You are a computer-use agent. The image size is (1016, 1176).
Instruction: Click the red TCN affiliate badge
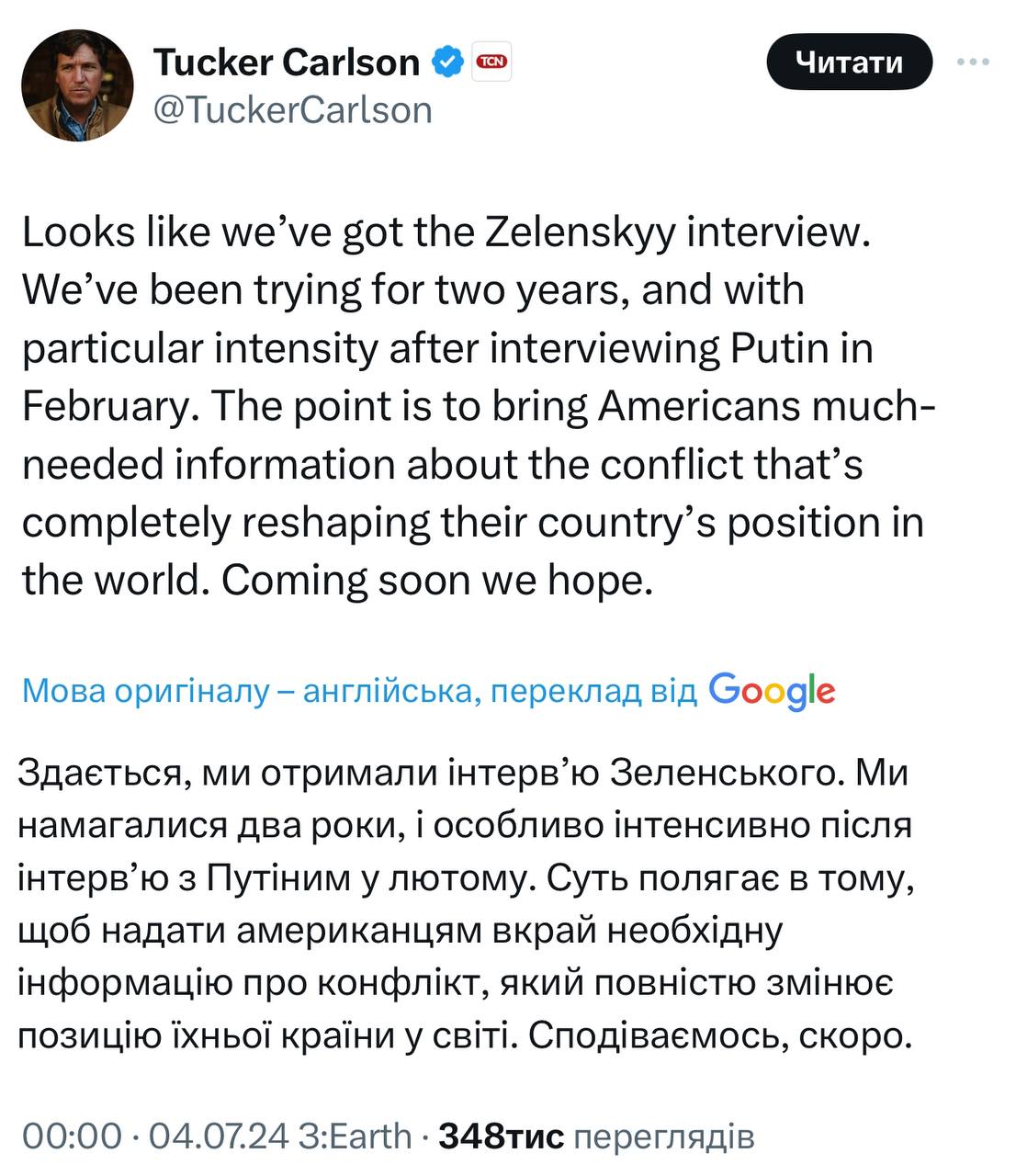click(x=491, y=62)
